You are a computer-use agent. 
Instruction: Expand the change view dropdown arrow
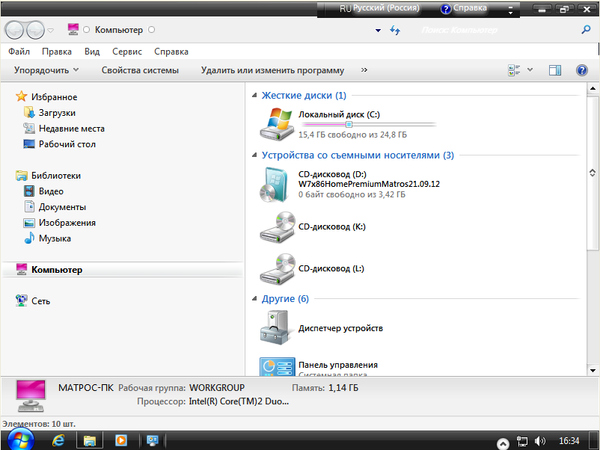(x=530, y=70)
